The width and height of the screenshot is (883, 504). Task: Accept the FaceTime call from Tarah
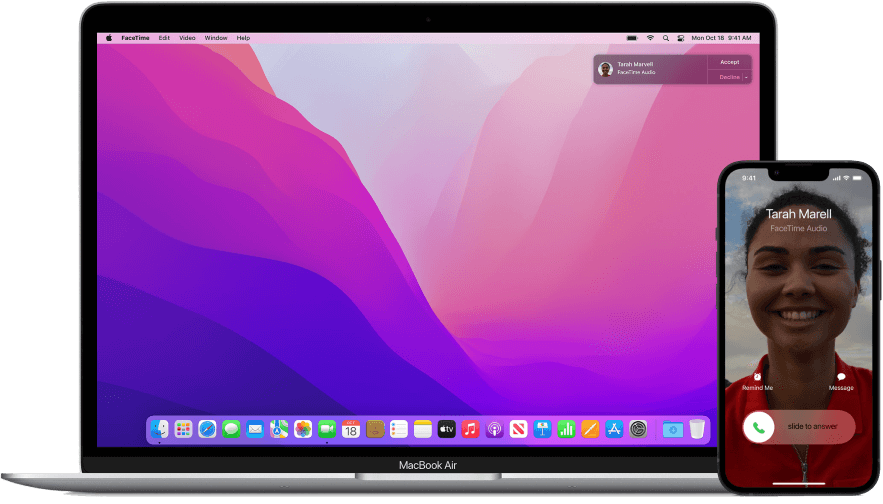pos(729,62)
